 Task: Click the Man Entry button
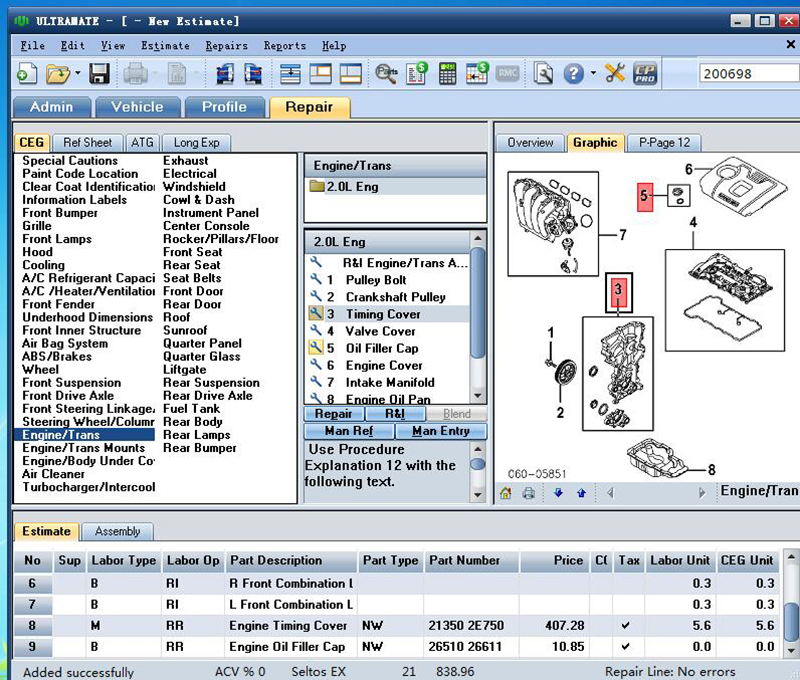click(x=441, y=432)
